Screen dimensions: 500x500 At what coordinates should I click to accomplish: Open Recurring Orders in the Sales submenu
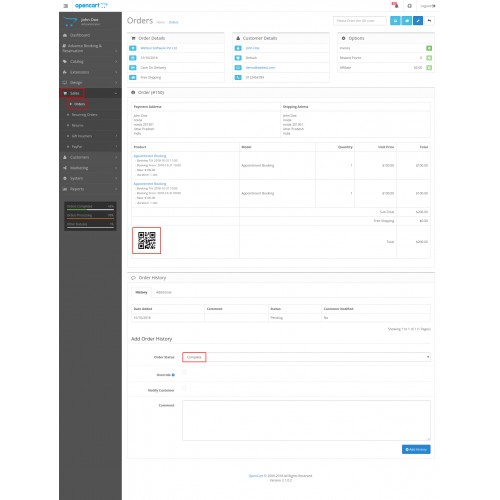click(84, 115)
